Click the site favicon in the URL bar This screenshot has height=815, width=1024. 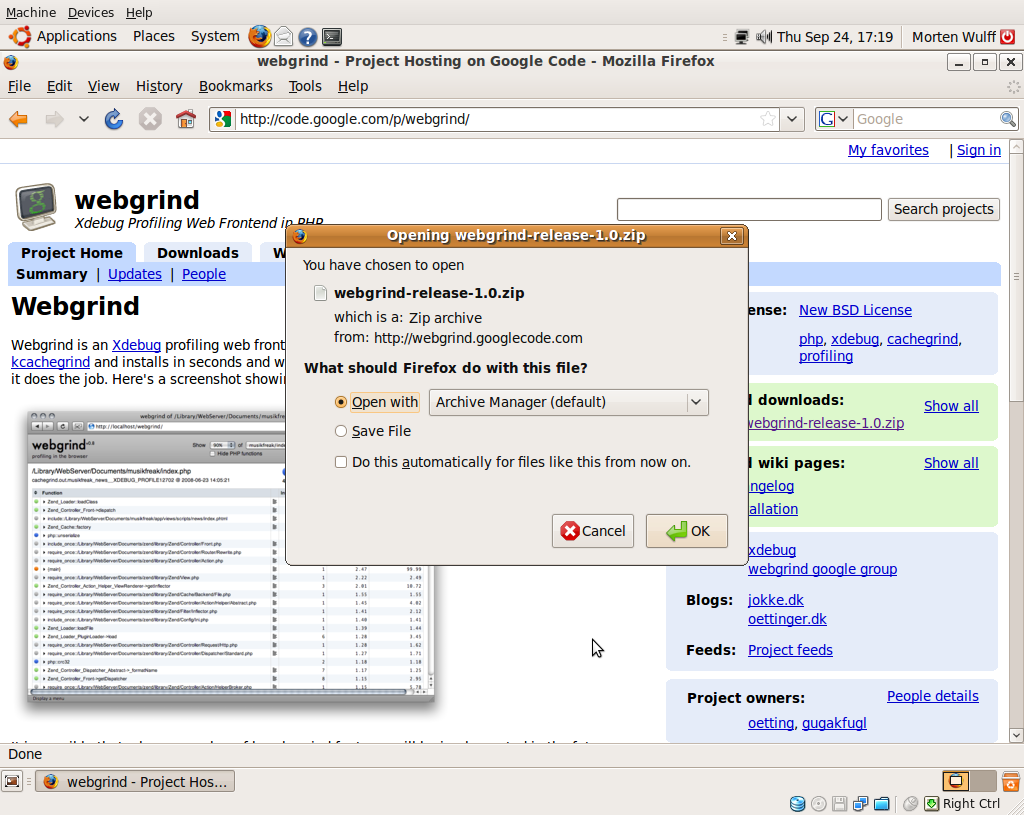point(223,119)
